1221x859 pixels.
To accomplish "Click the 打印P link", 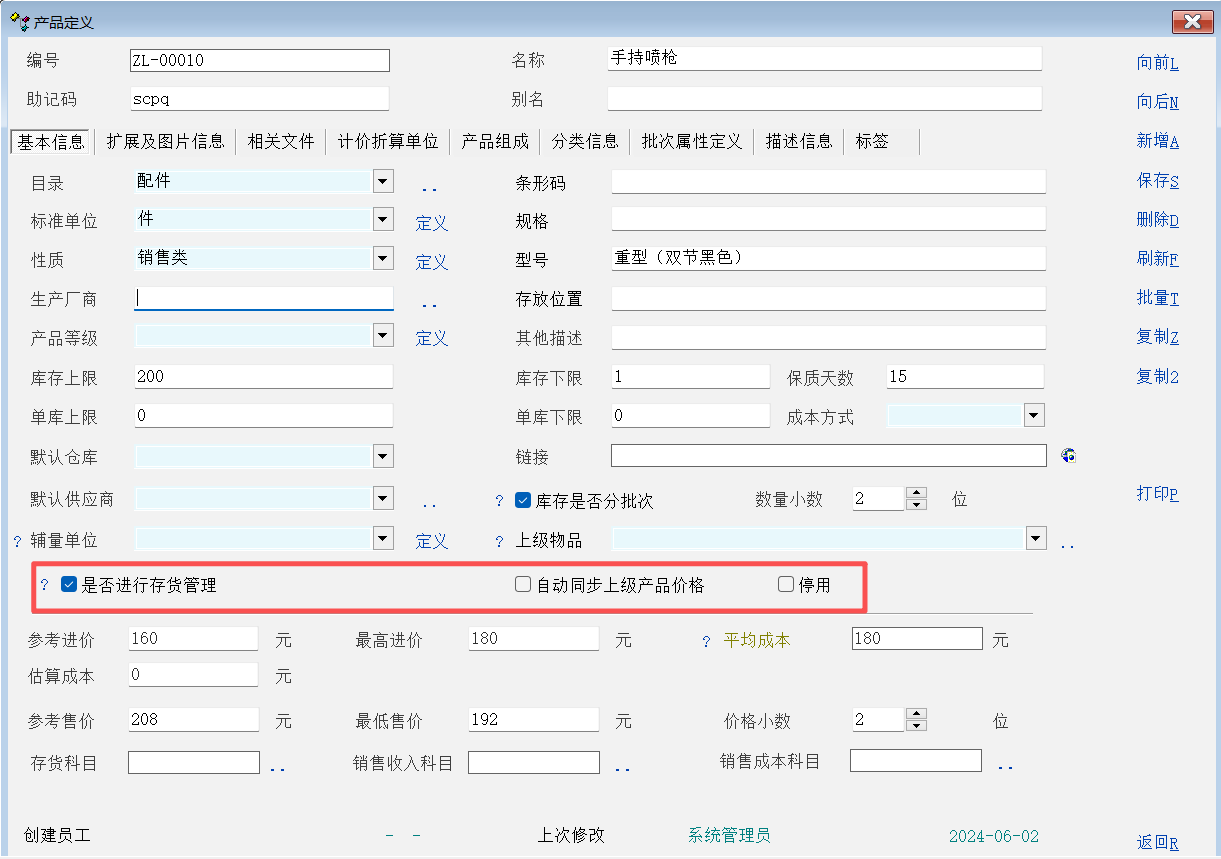I will pyautogui.click(x=1157, y=494).
